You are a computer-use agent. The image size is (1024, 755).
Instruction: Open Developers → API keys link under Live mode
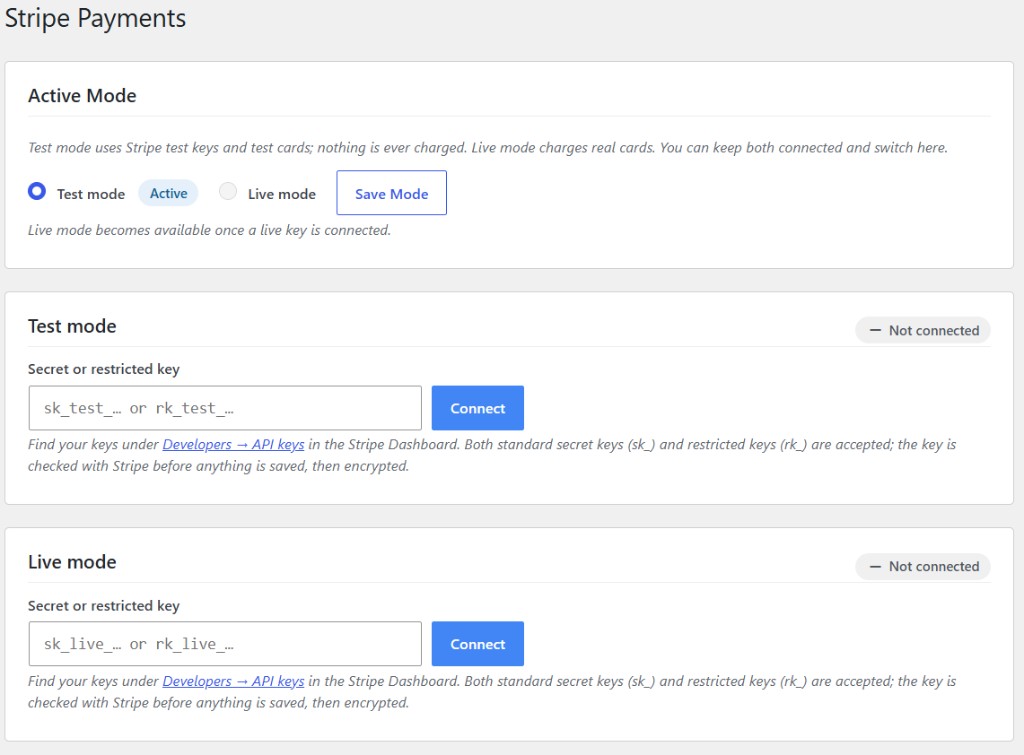233,681
